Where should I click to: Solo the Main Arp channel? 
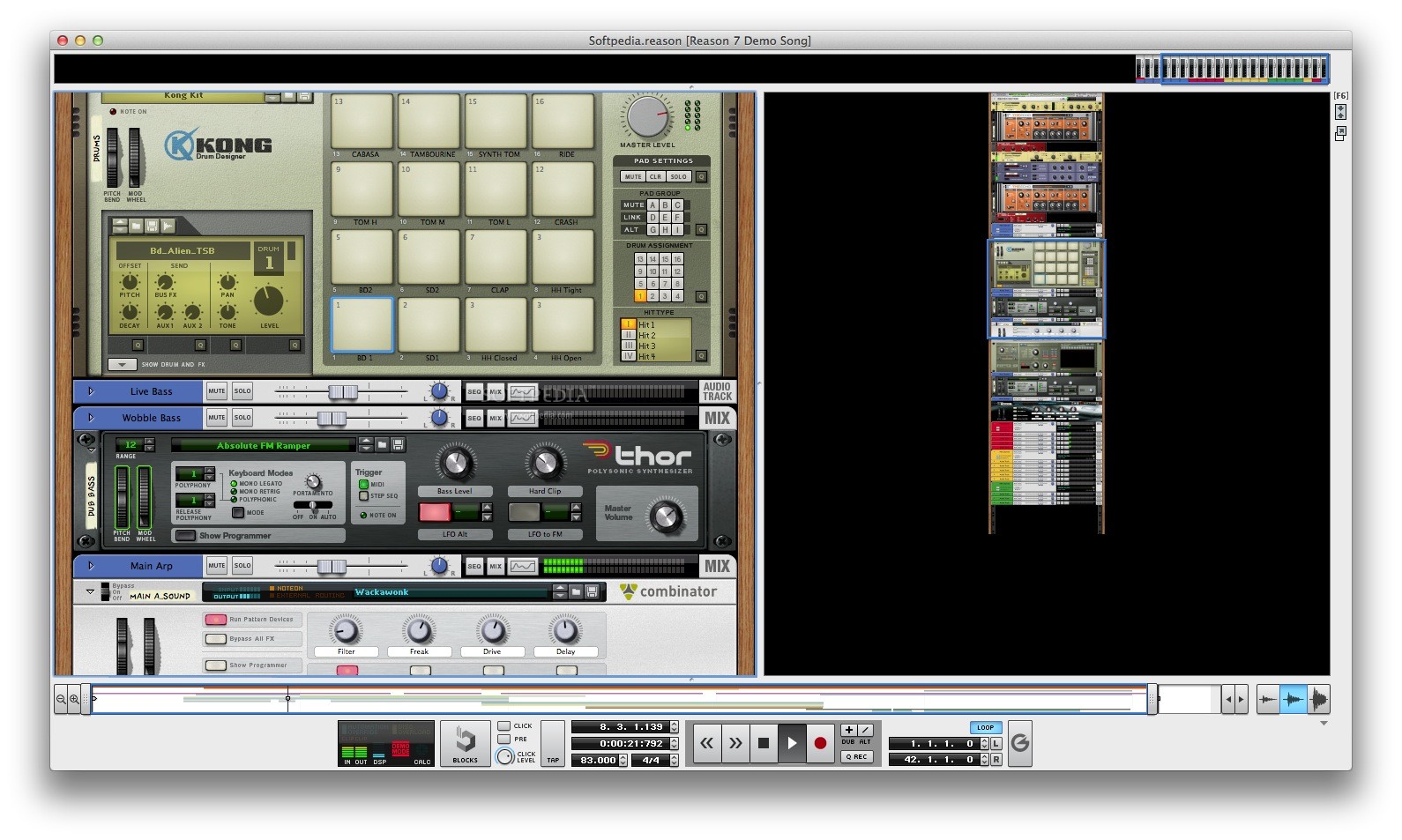coord(242,566)
